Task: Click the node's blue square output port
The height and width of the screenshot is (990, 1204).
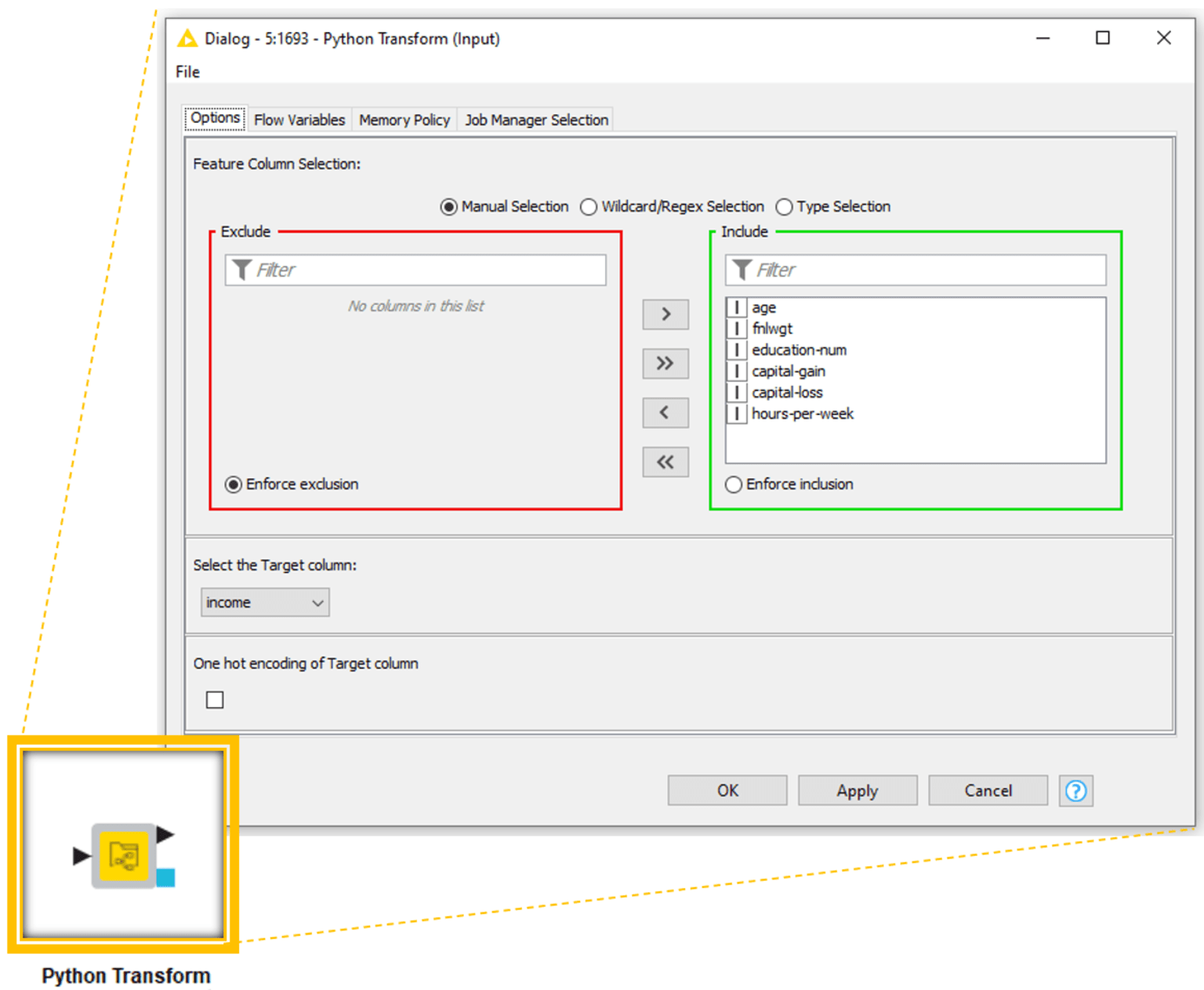Action: [165, 877]
